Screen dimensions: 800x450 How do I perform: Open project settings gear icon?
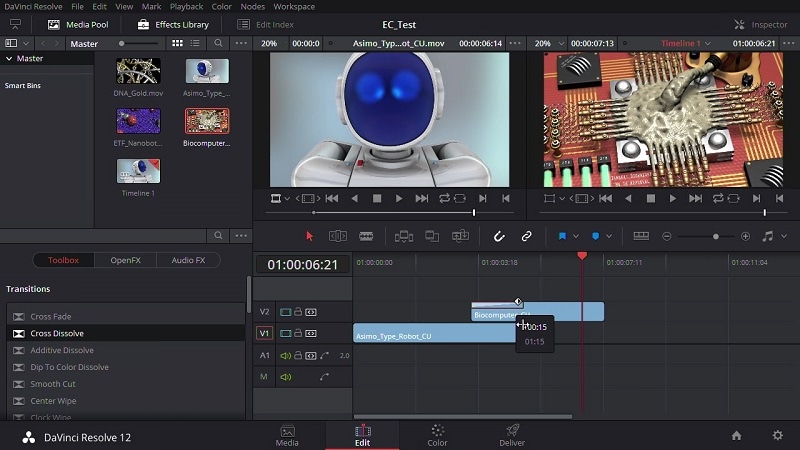[777, 436]
